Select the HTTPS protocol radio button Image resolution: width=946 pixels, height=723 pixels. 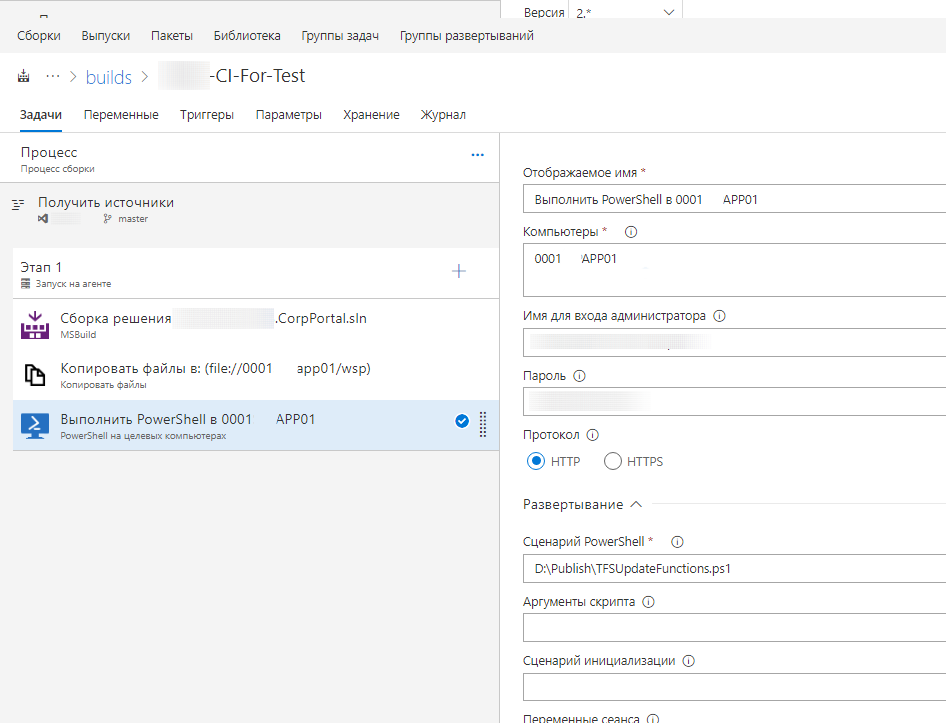[613, 461]
